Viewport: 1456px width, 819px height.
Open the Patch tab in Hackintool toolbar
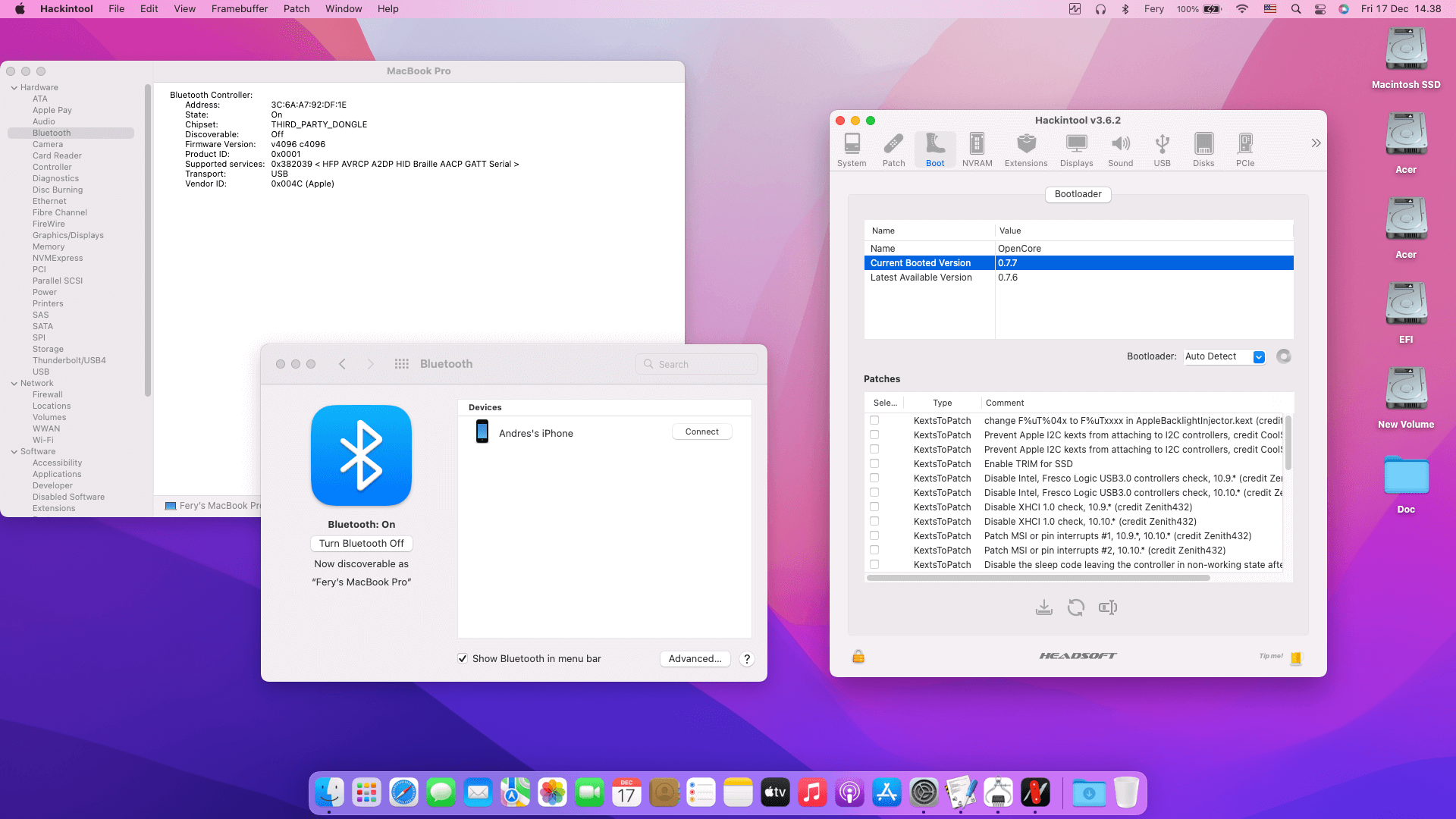click(x=893, y=149)
